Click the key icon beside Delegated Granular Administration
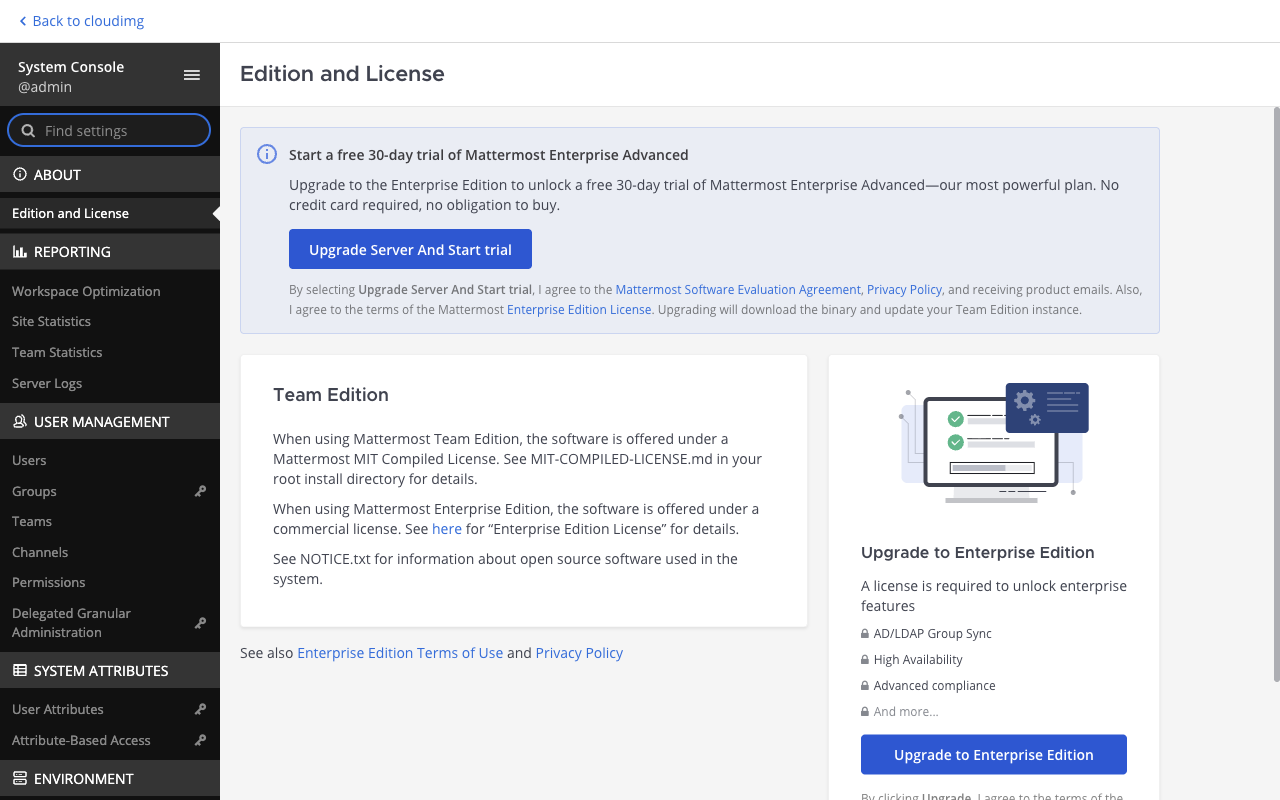This screenshot has width=1280, height=800. point(200,623)
